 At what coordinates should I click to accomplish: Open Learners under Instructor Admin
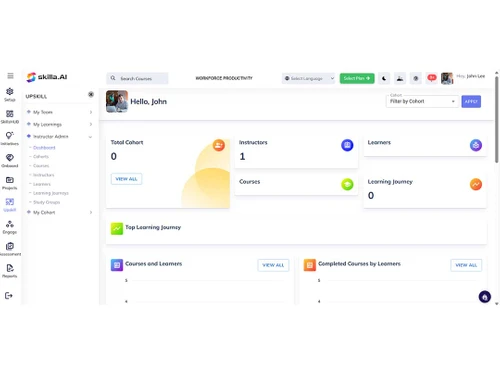pyautogui.click(x=42, y=184)
